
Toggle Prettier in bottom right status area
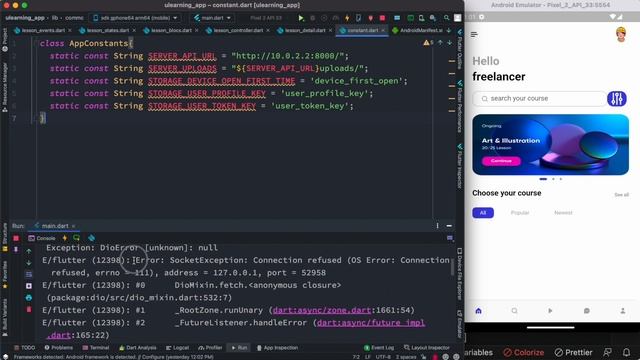pos(573,352)
